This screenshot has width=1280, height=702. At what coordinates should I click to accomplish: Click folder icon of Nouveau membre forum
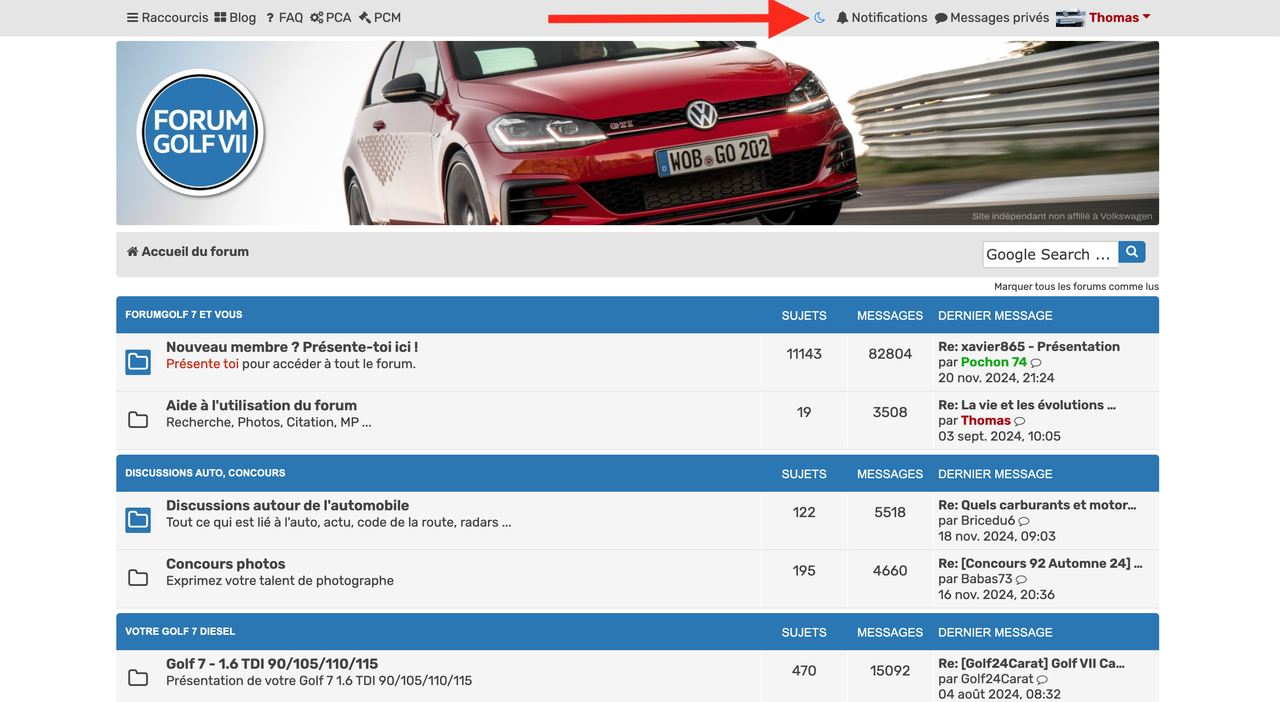click(x=138, y=361)
